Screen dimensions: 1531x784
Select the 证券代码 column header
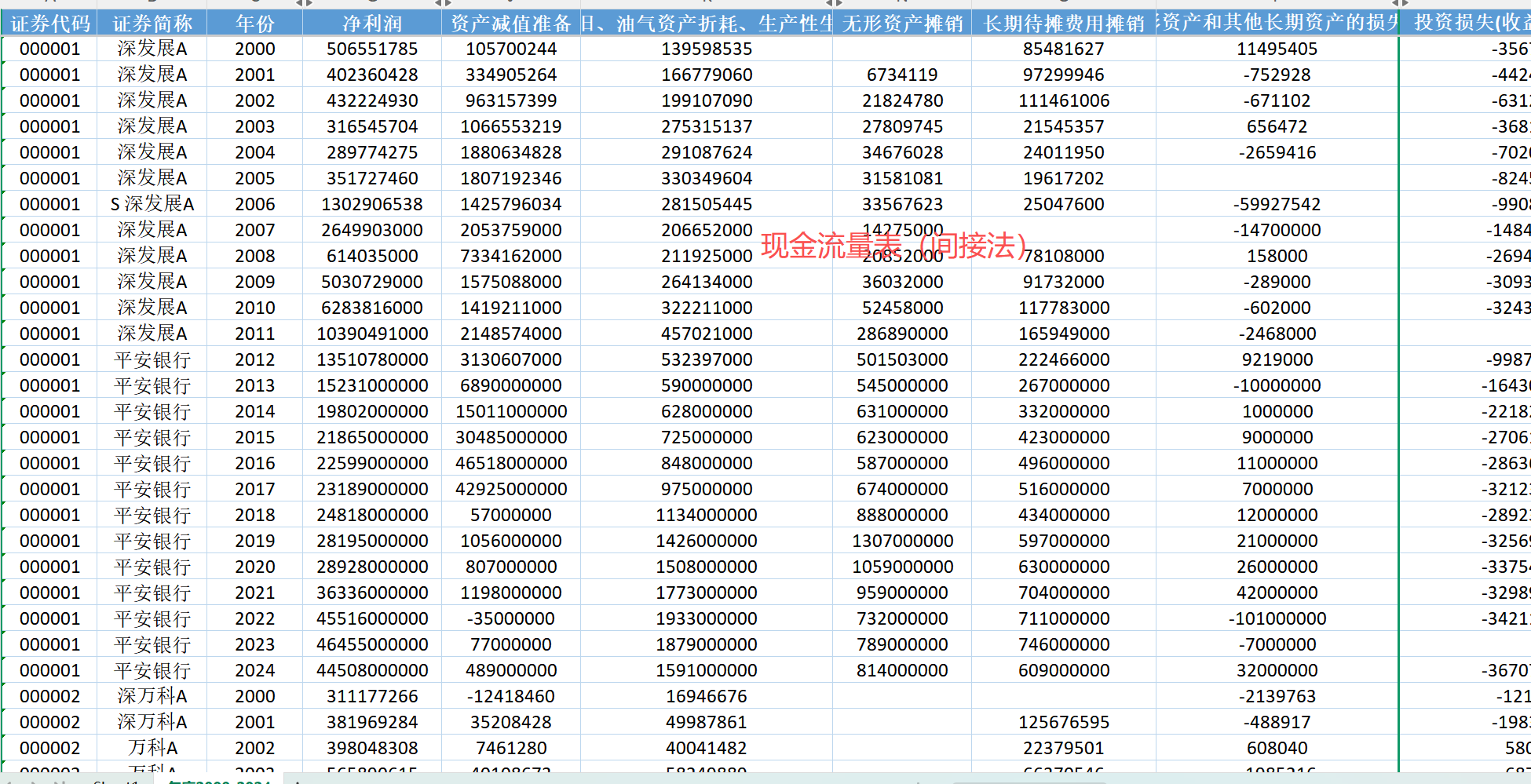tap(49, 23)
